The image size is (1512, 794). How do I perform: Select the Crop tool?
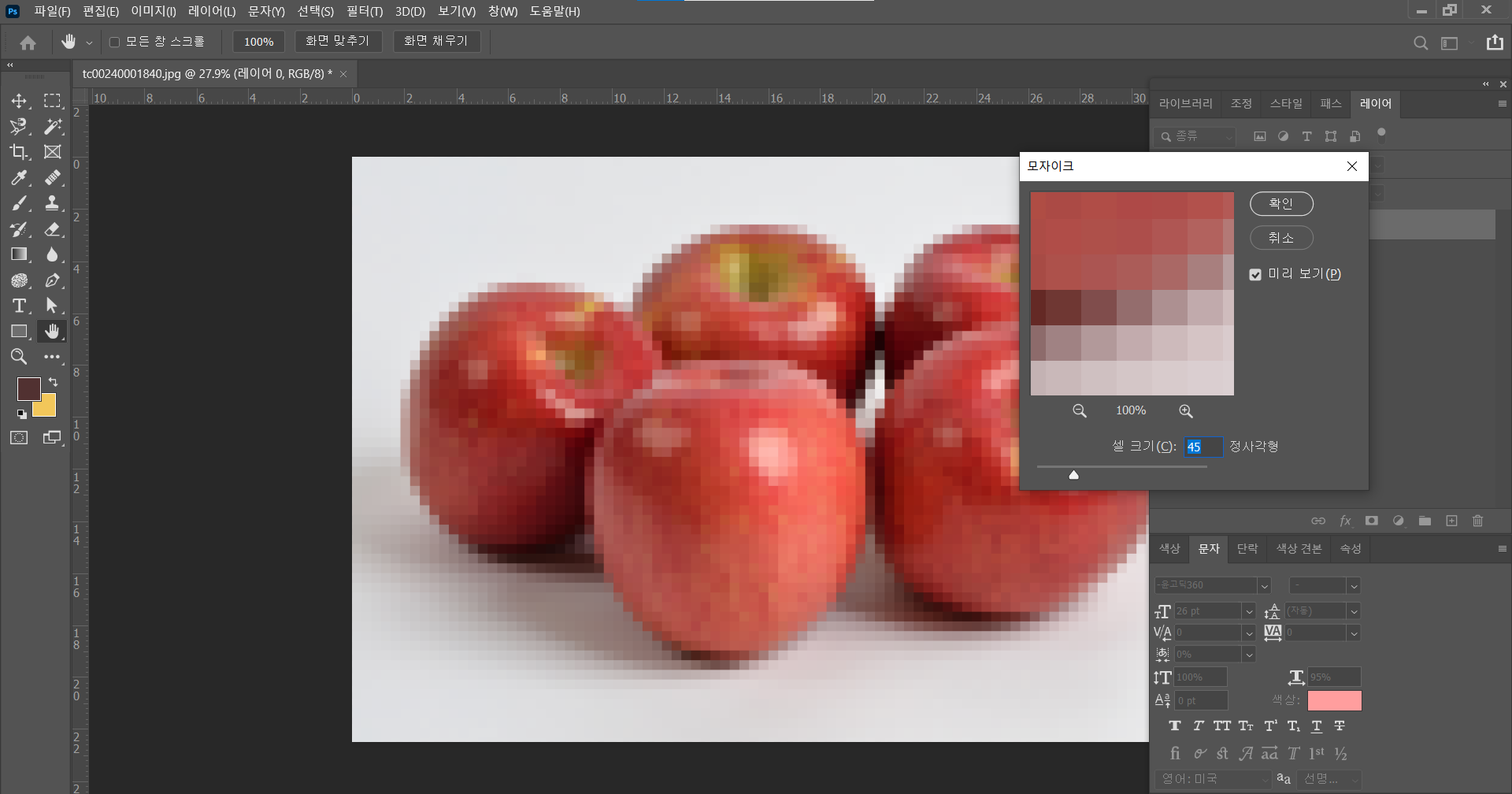(19, 152)
